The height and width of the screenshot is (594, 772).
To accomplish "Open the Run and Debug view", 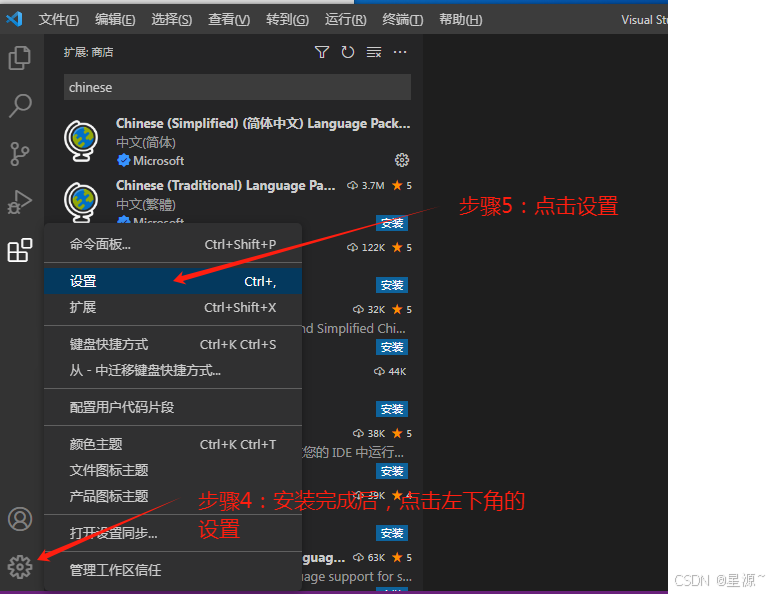I will (x=20, y=202).
